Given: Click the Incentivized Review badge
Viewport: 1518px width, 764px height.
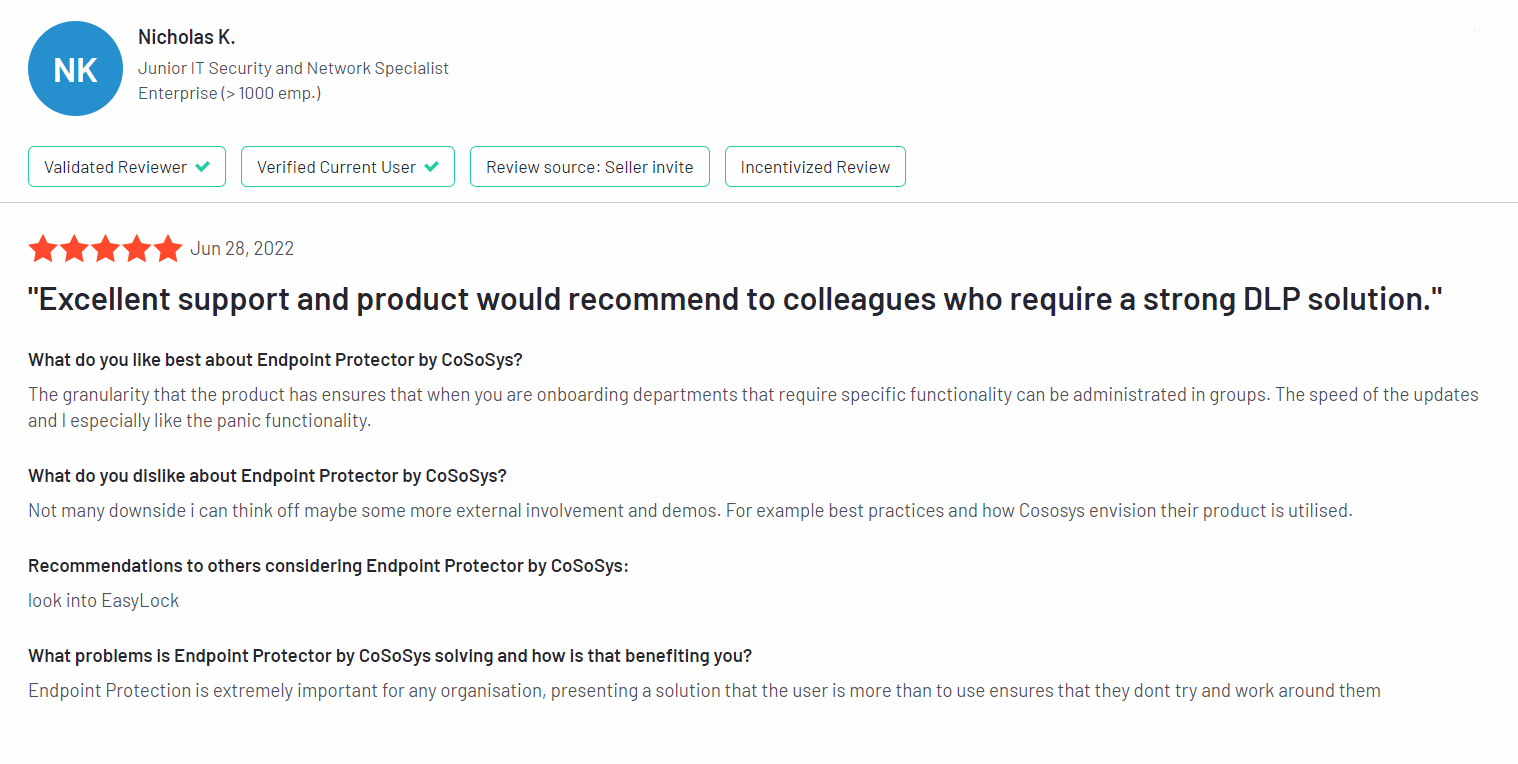Looking at the screenshot, I should click(815, 167).
